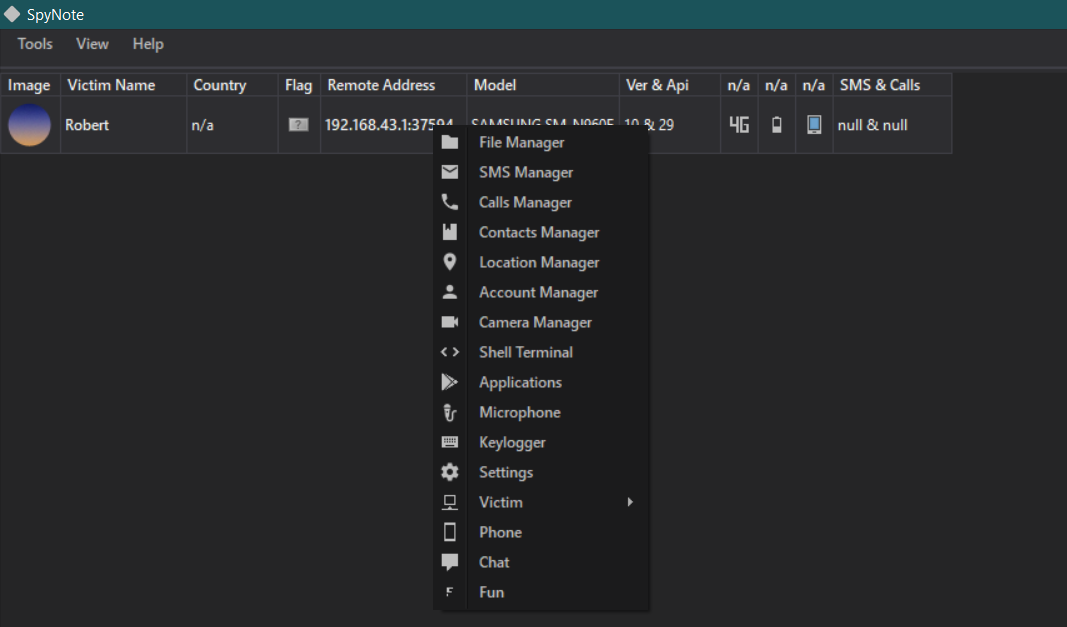Click the Keylogger keyboard icon

[x=449, y=442]
